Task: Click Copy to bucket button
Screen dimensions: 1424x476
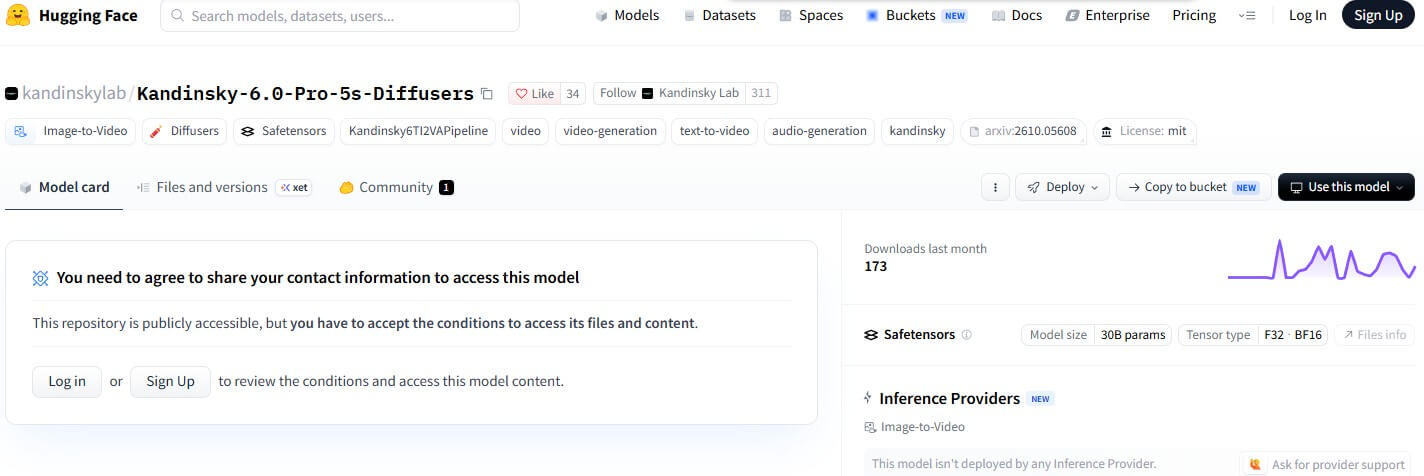Action: pos(1193,187)
